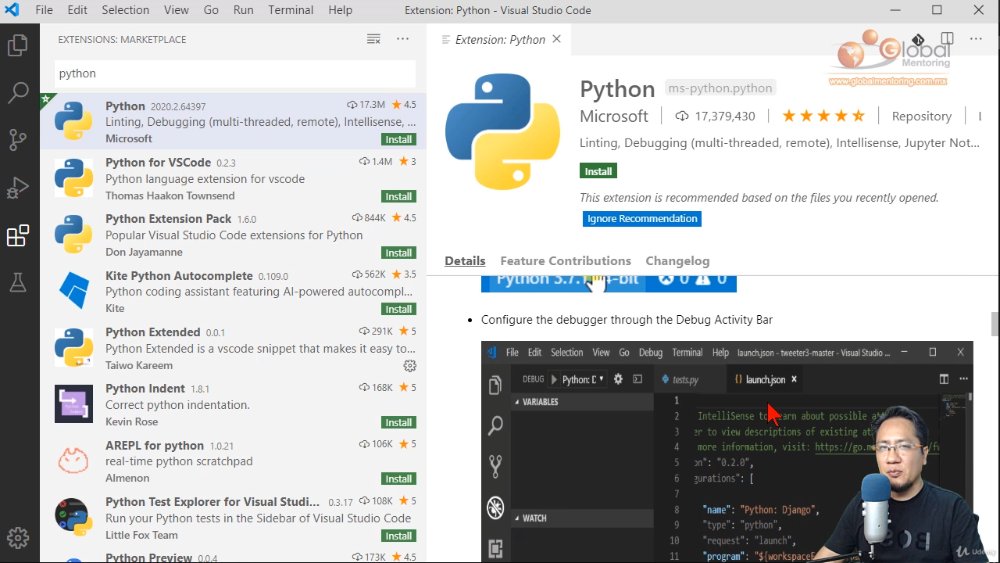Click Python Extension Pack title
This screenshot has height=563, width=1000.
click(168, 219)
